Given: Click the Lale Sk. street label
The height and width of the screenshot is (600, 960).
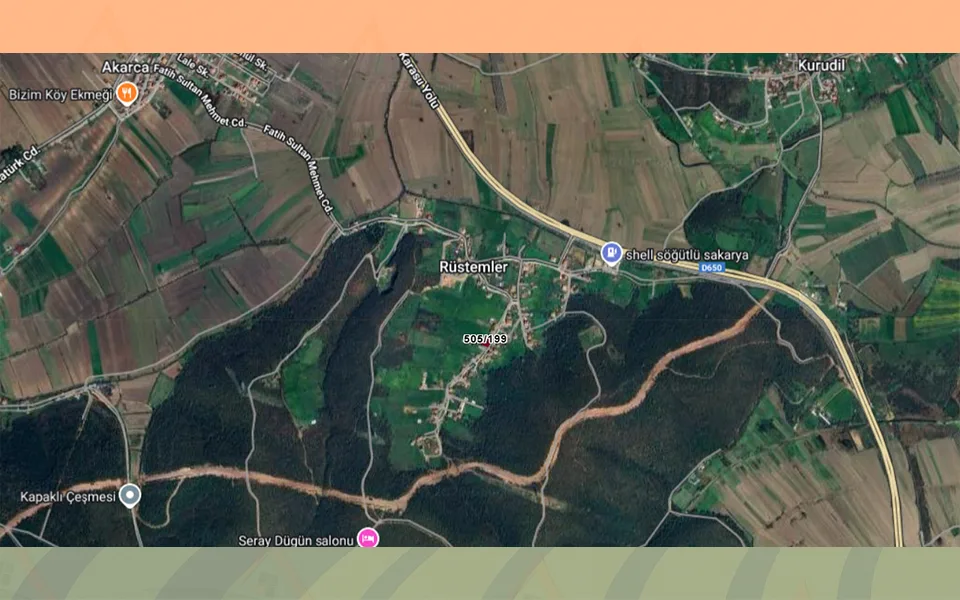Looking at the screenshot, I should click(193, 66).
